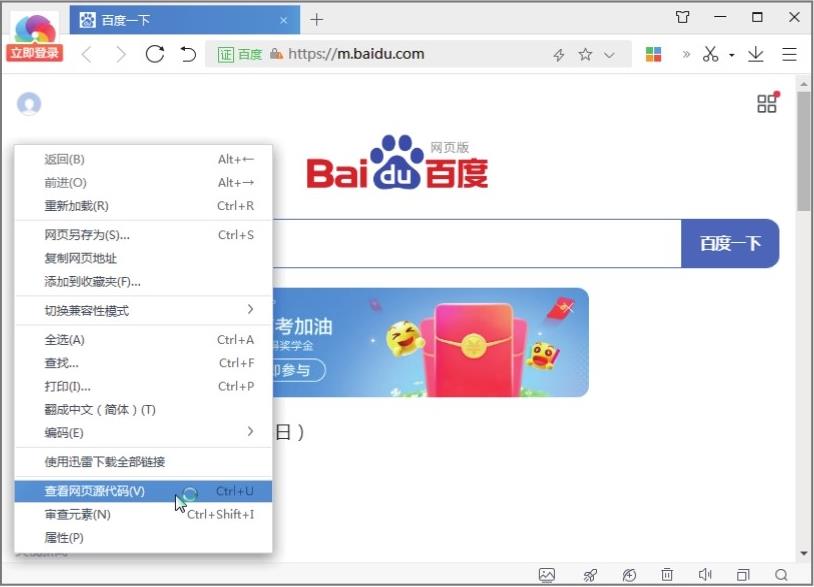Choose 返回(B) from the context menu
814x587 pixels.
point(143,159)
